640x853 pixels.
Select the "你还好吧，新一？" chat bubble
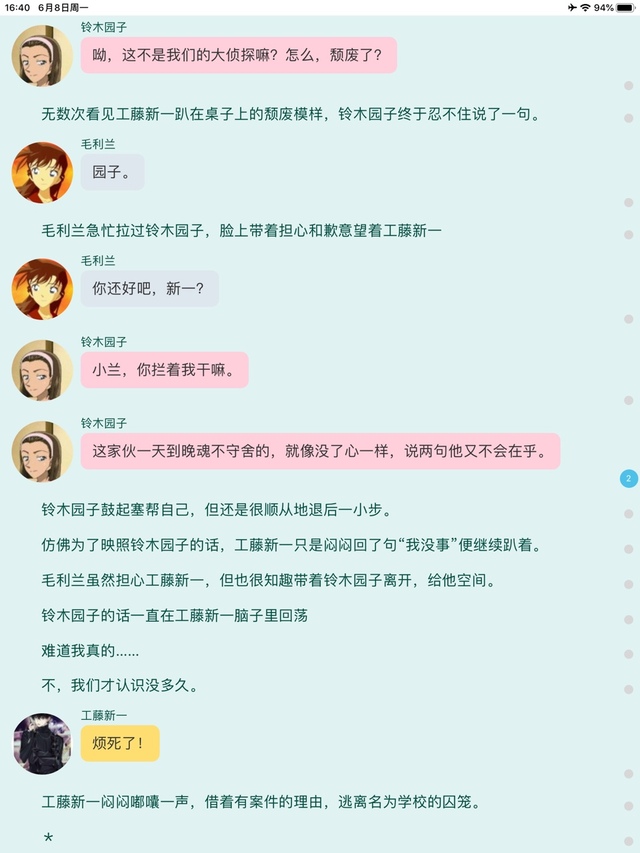pyautogui.click(x=150, y=288)
